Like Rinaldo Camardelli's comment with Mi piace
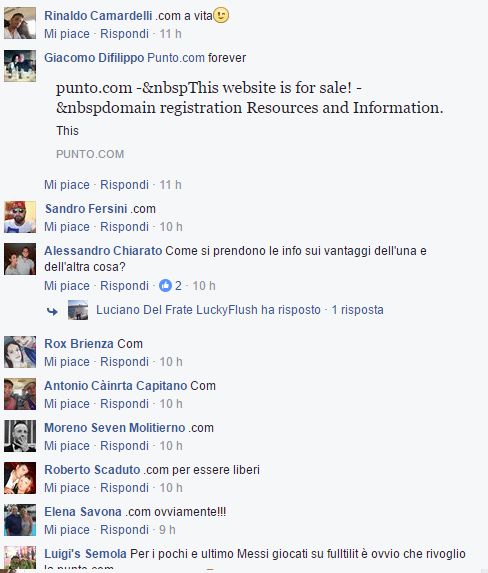 [67, 34]
